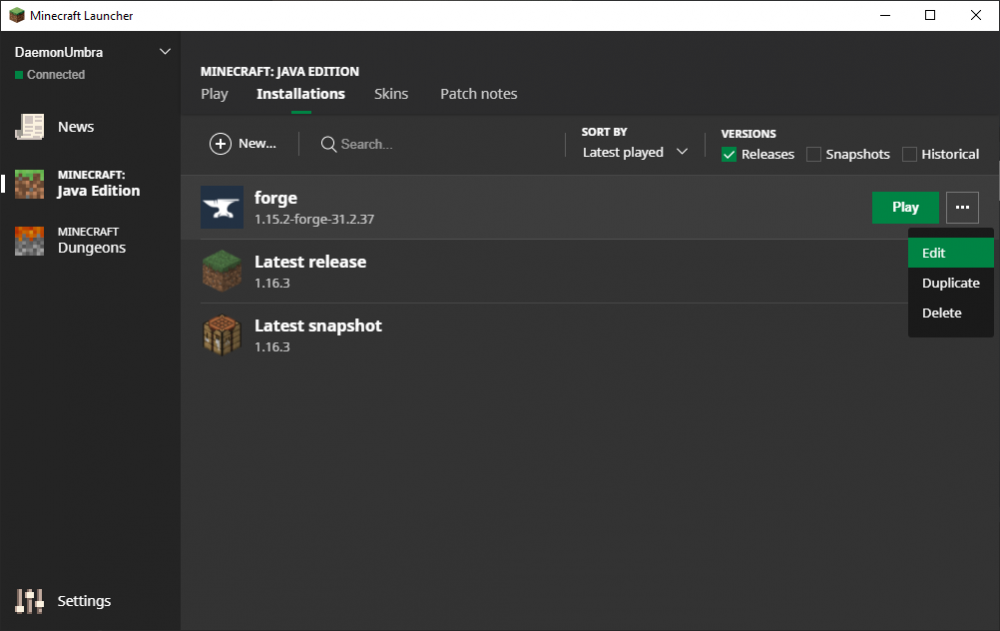Click the News newspaper icon

pos(29,127)
